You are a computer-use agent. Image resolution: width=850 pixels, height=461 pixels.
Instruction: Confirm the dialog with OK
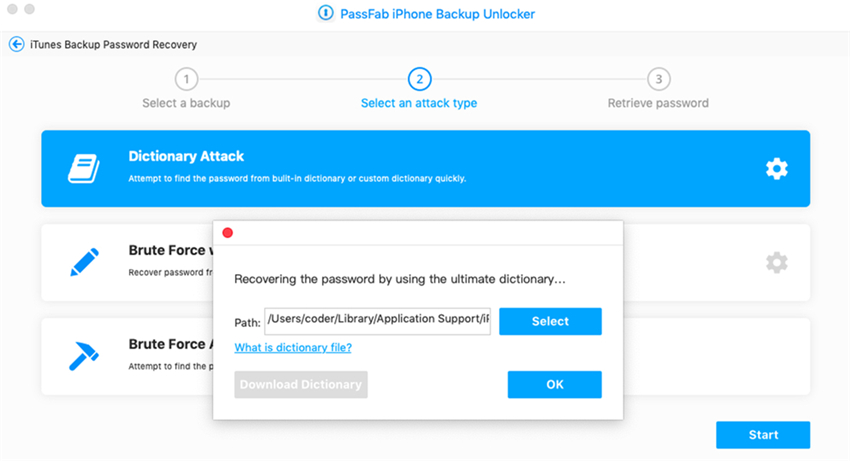555,385
